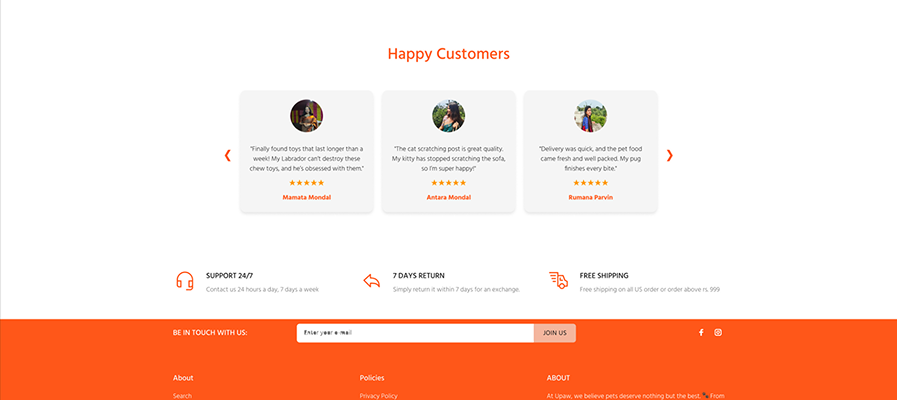Click Antara Mondal's profile photo
This screenshot has width=897, height=400.
click(448, 116)
